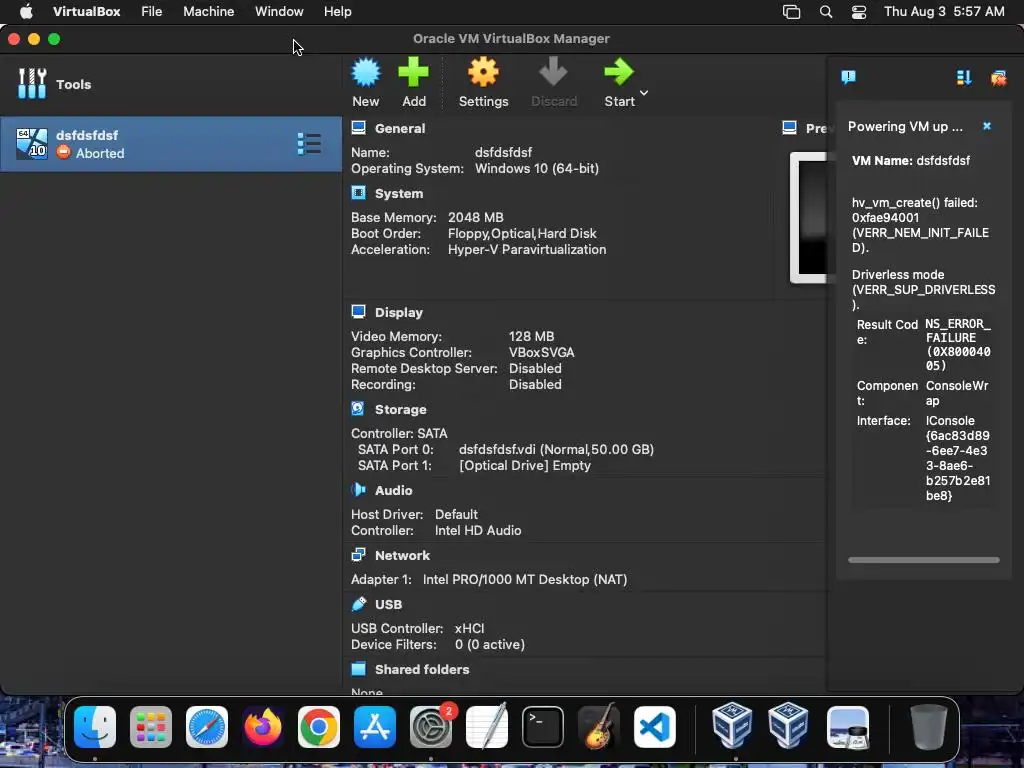Open Terminal from the Dock

(x=543, y=727)
